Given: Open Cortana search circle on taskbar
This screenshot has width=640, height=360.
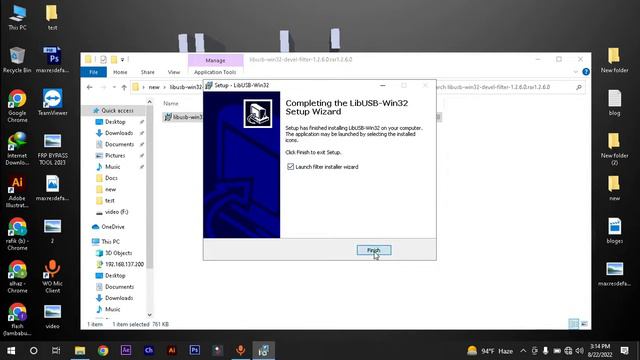Looking at the screenshot, I should point(33,350).
